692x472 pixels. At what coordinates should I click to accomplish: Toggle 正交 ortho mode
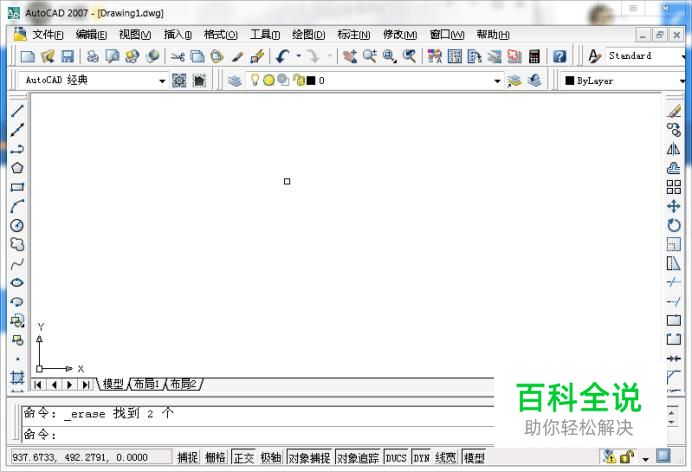(244, 457)
